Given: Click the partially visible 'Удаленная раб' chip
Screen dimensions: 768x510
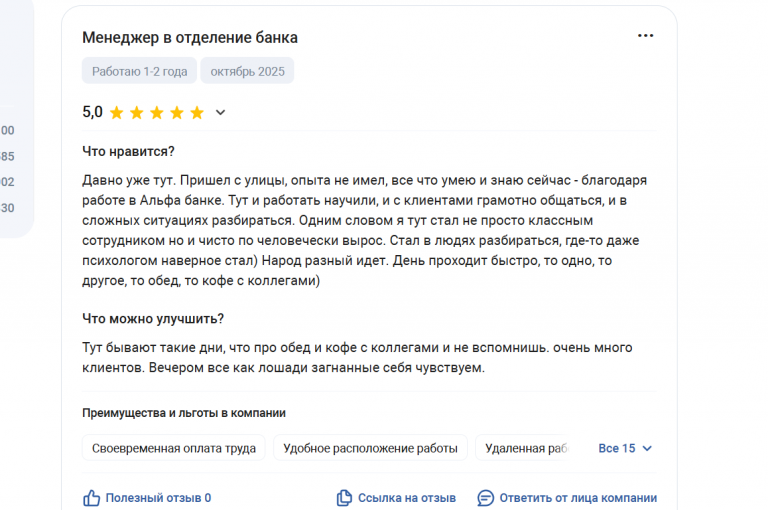Looking at the screenshot, I should (x=524, y=448).
